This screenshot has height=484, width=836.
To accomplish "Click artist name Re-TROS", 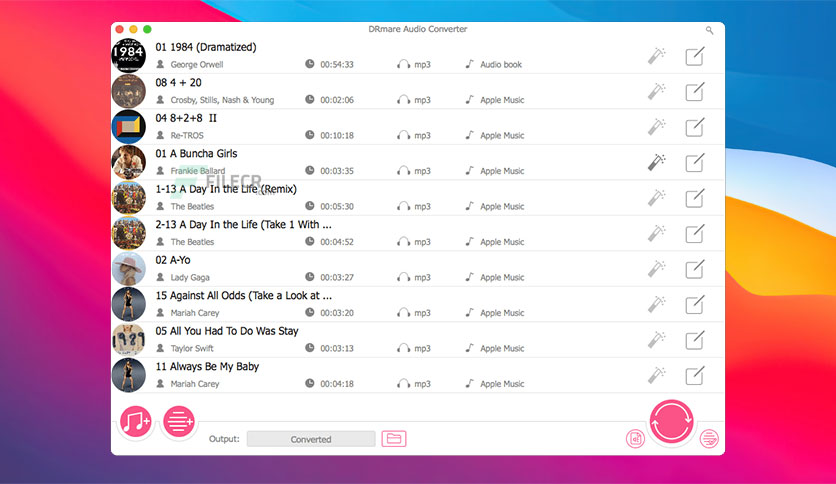I will point(187,135).
